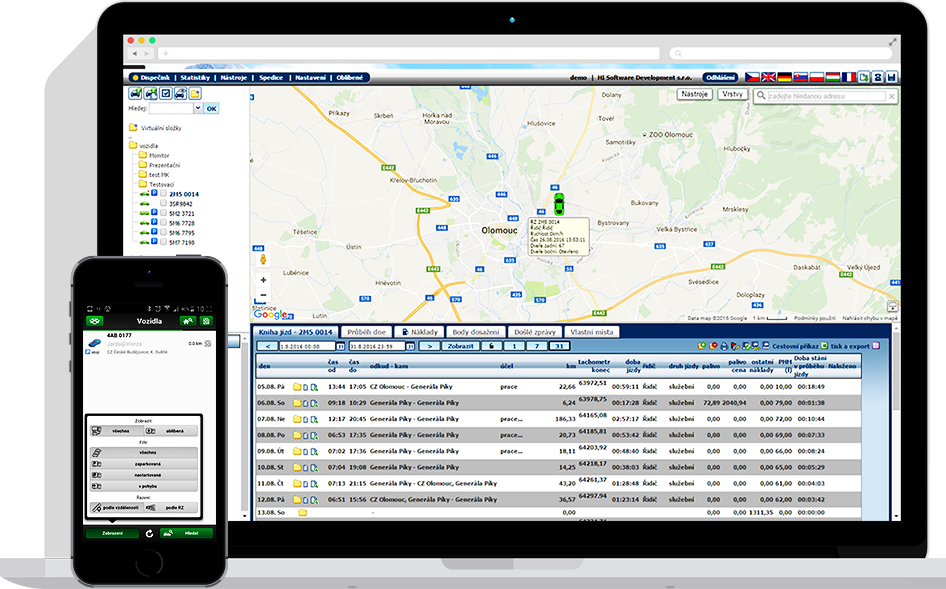The height and width of the screenshot is (589, 946).
Task: Click the Odhlášení logout button
Action: 720,77
